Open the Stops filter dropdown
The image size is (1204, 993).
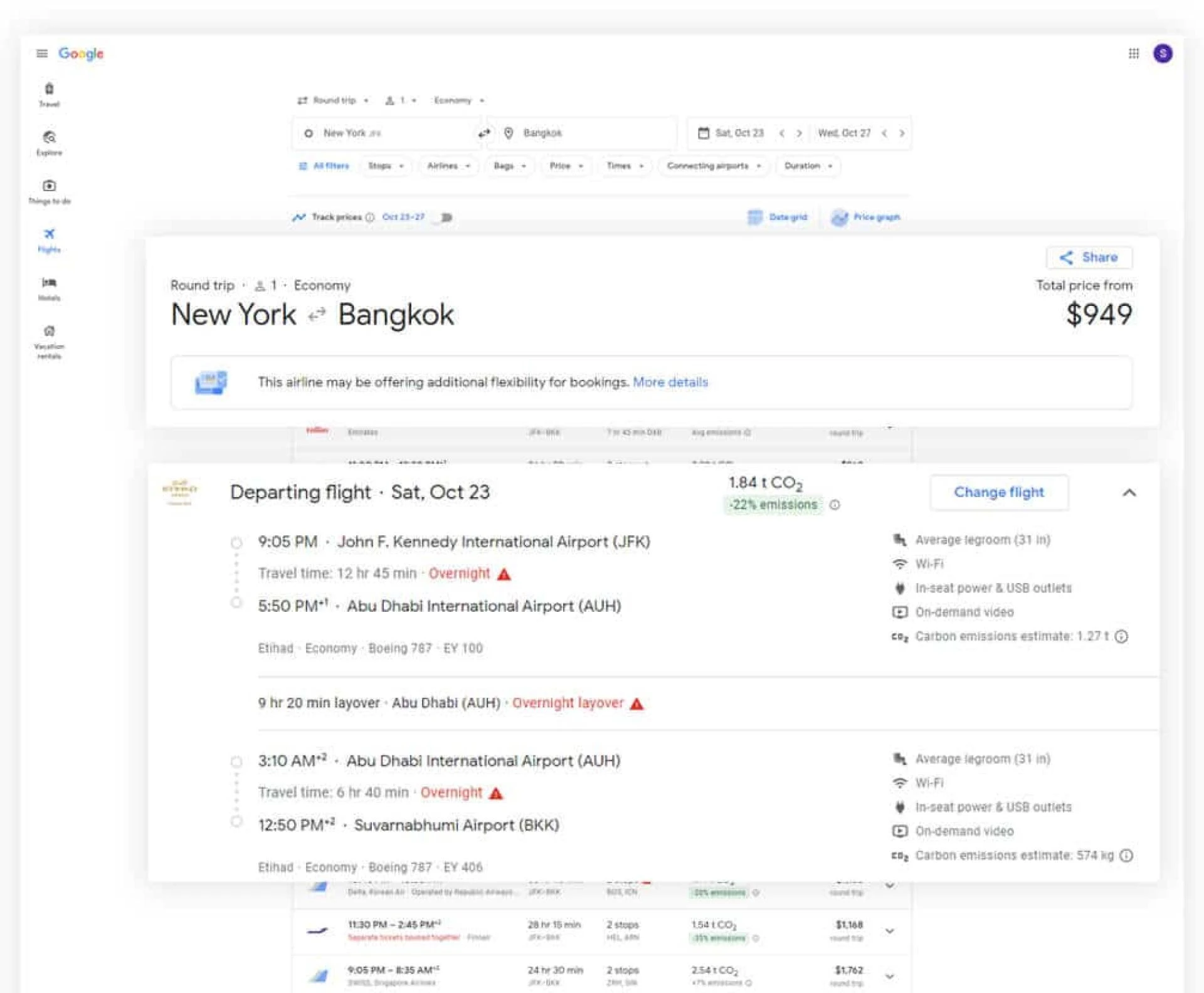(386, 166)
